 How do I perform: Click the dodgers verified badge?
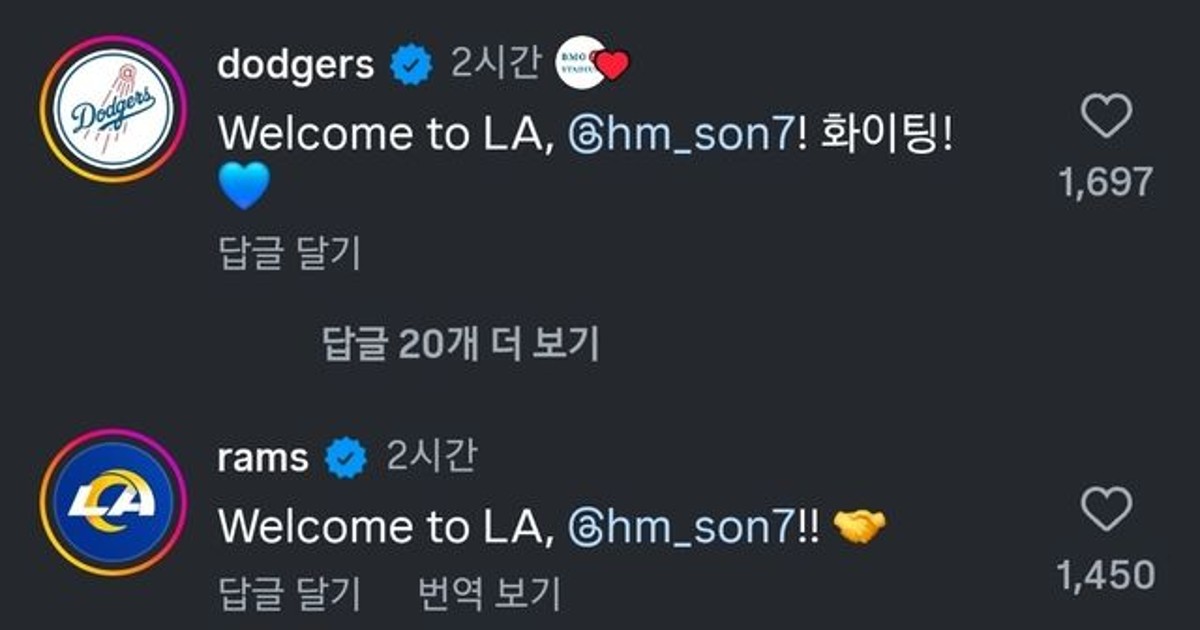412,66
